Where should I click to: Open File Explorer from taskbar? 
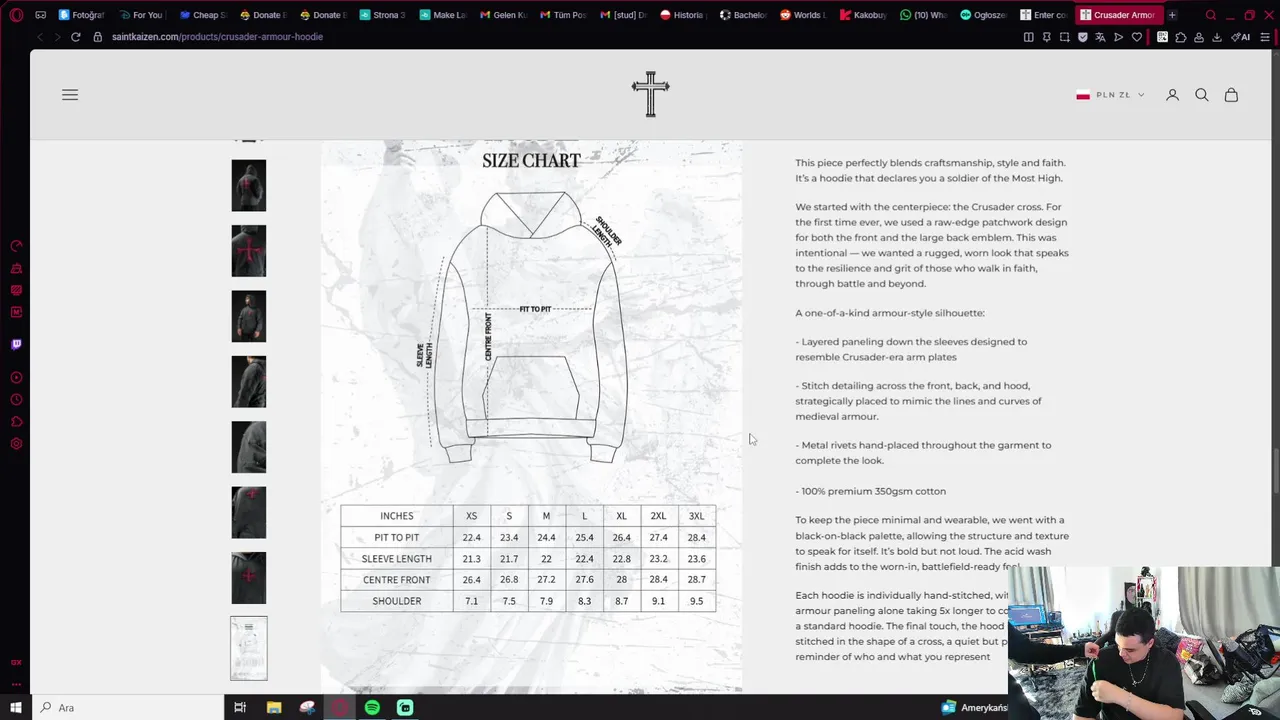[x=274, y=707]
